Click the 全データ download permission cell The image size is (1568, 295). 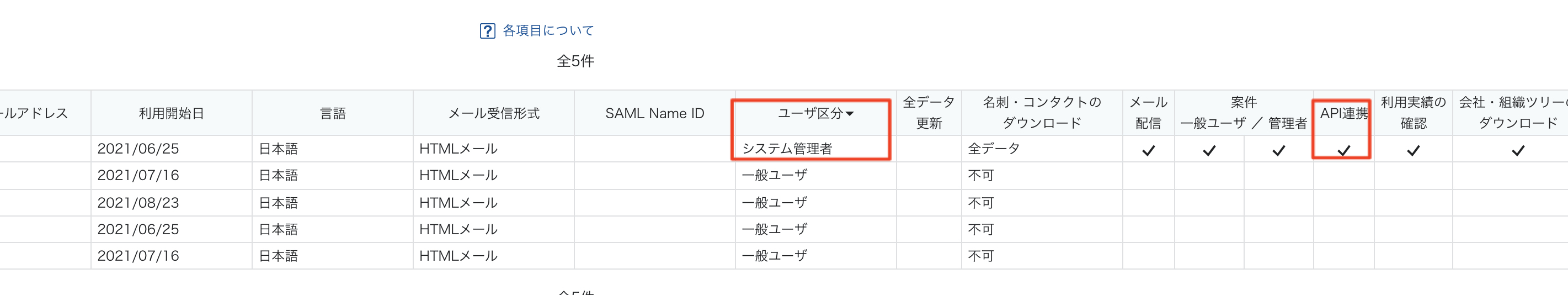[1042, 149]
